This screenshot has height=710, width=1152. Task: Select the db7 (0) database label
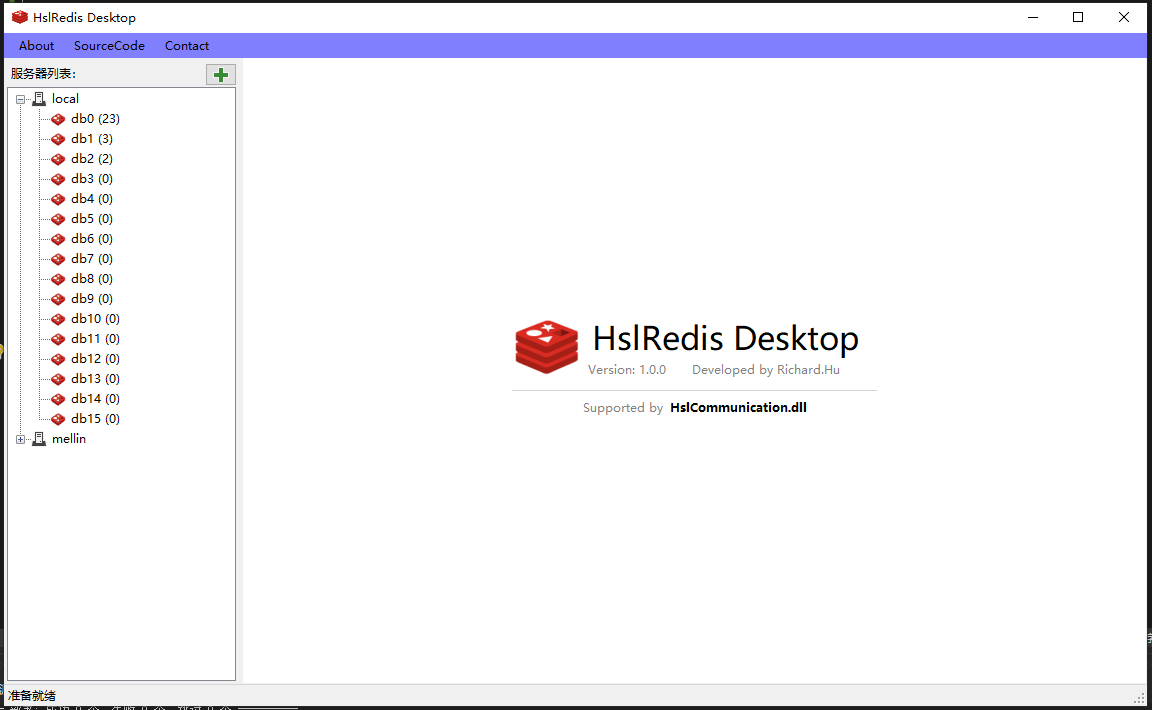[92, 258]
